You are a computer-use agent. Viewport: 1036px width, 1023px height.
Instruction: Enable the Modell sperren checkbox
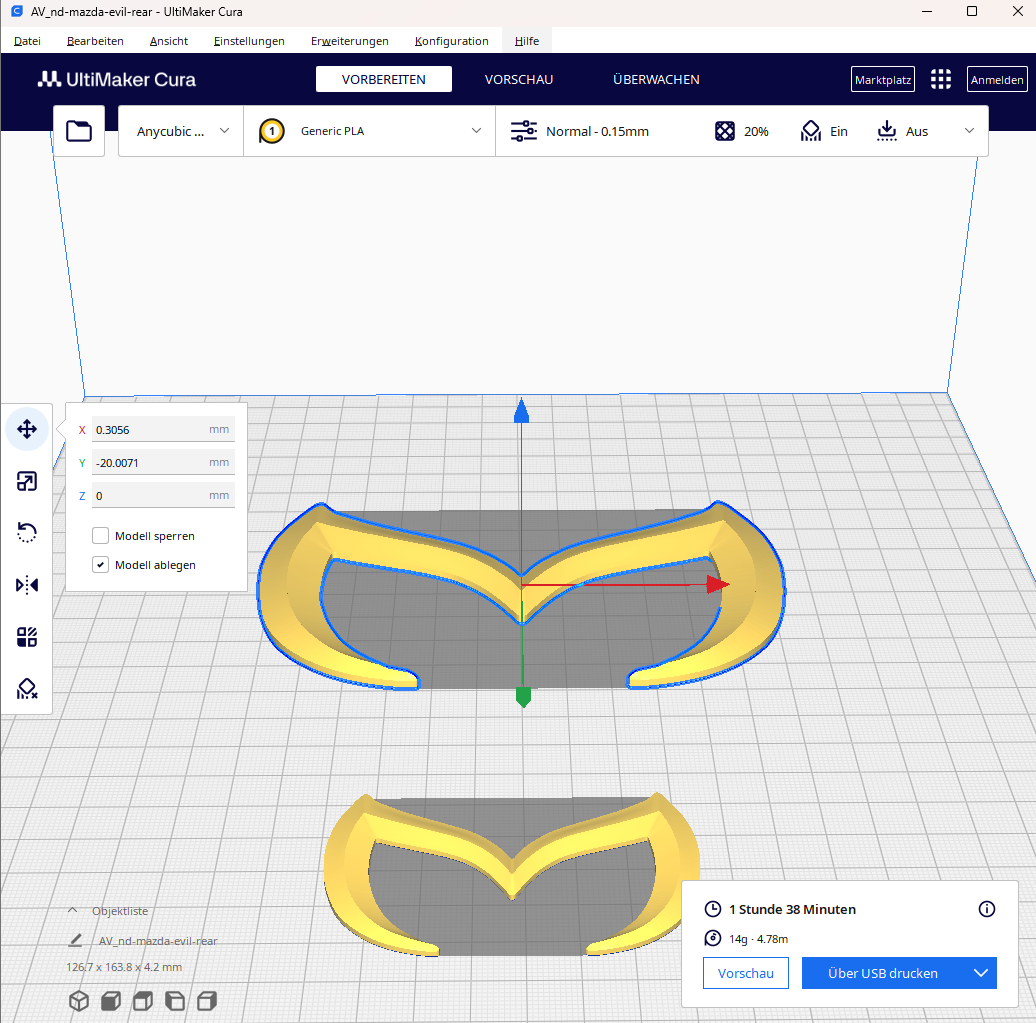[100, 536]
